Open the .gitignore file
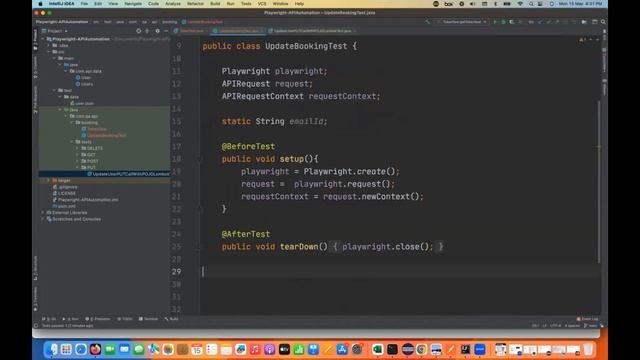This screenshot has height=360, width=640. coord(65,187)
